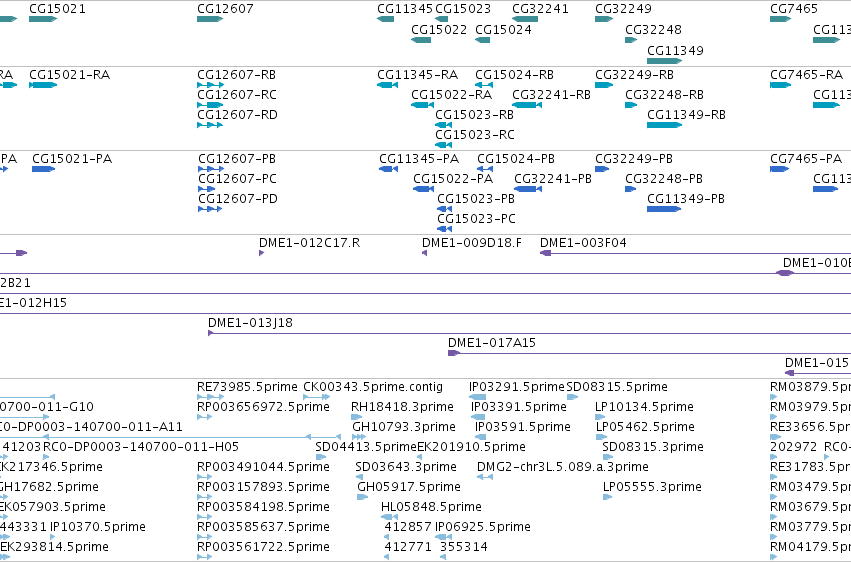Select the CG32249-PB protein label
The height and width of the screenshot is (562, 851).
pos(634,159)
